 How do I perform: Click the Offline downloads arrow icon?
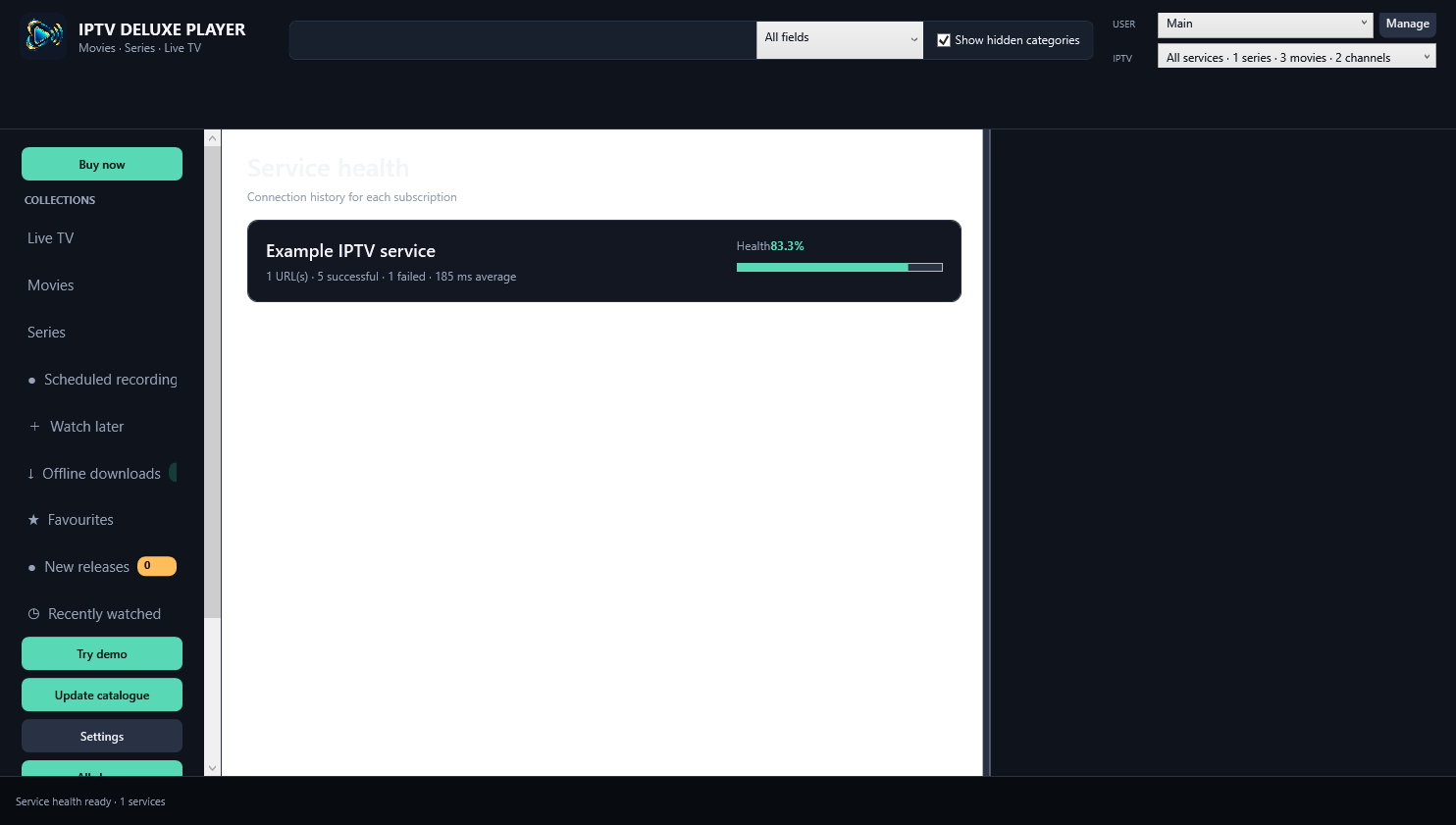30,474
